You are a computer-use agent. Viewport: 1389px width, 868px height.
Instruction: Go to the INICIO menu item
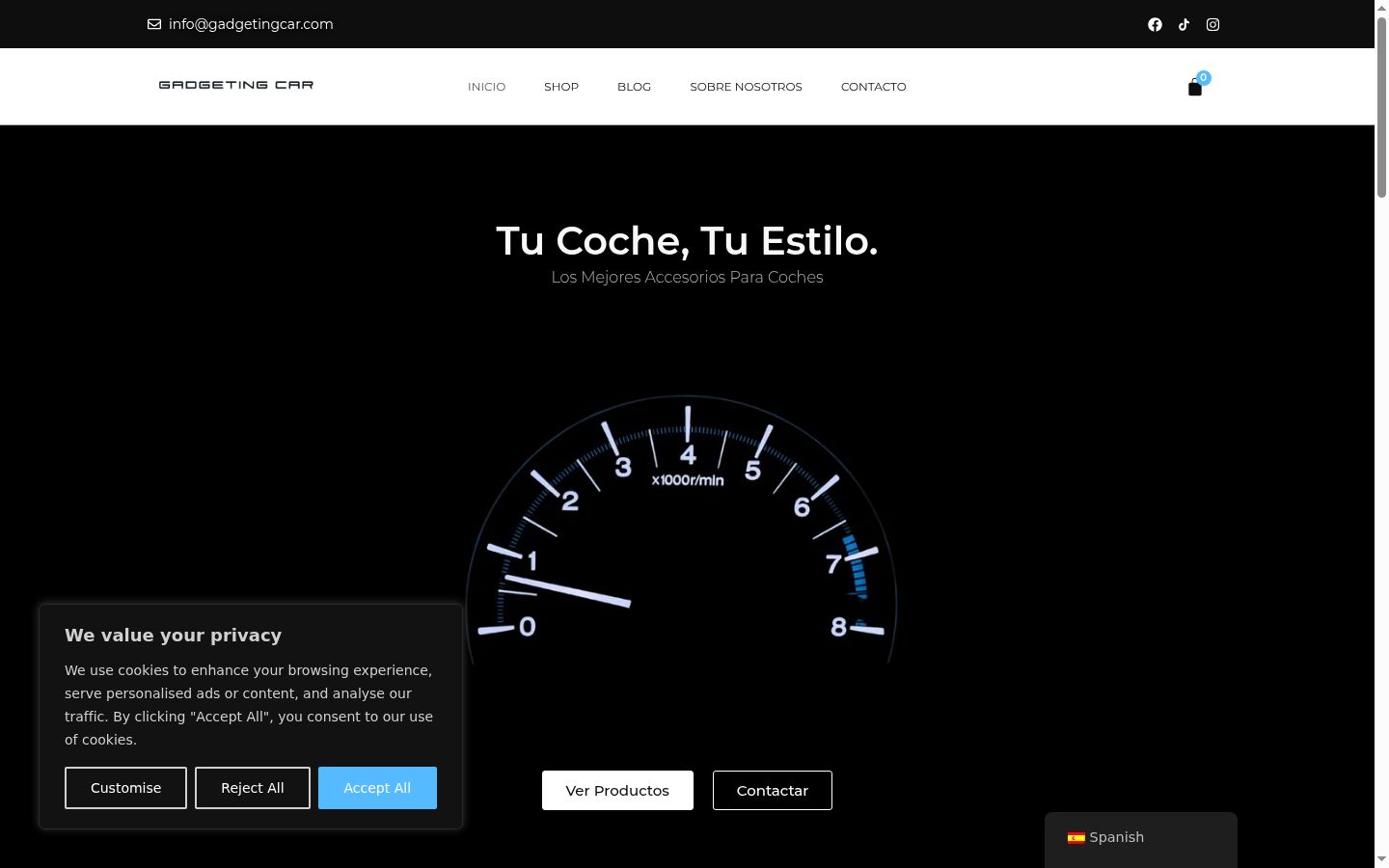point(486,87)
